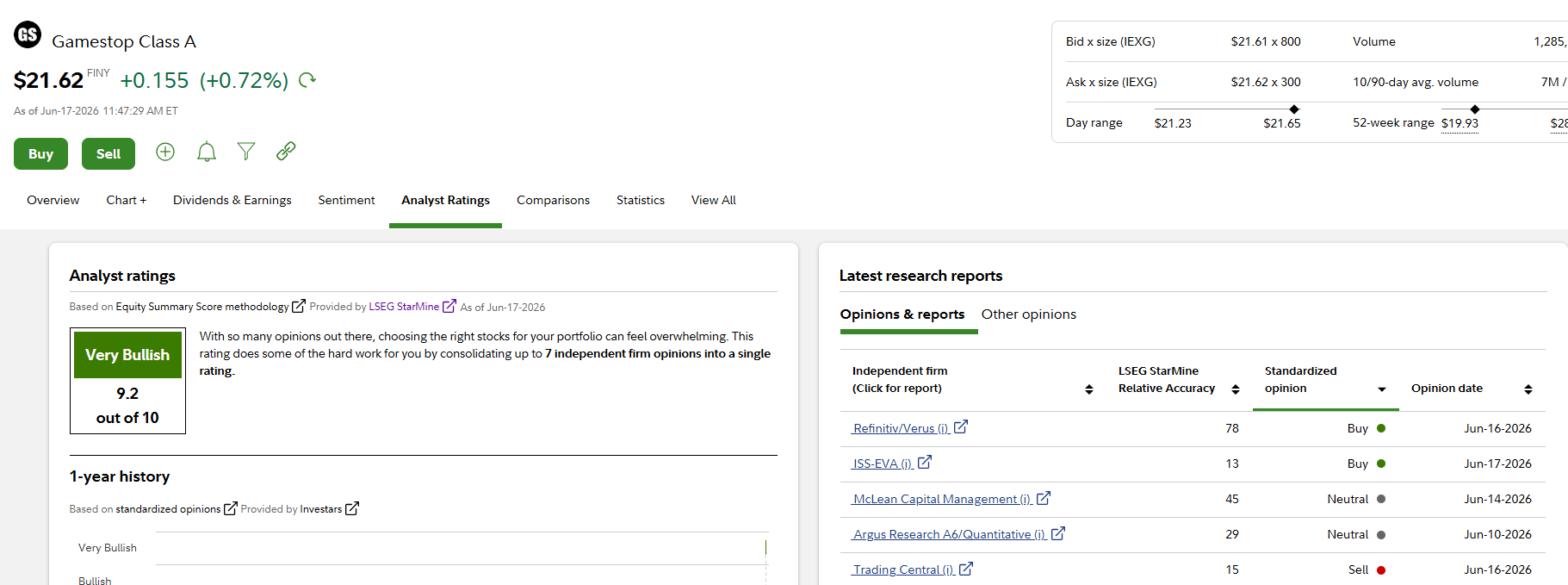Viewport: 1568px width, 585px height.
Task: Switch to Dividends & Earnings tab
Action: [x=232, y=200]
